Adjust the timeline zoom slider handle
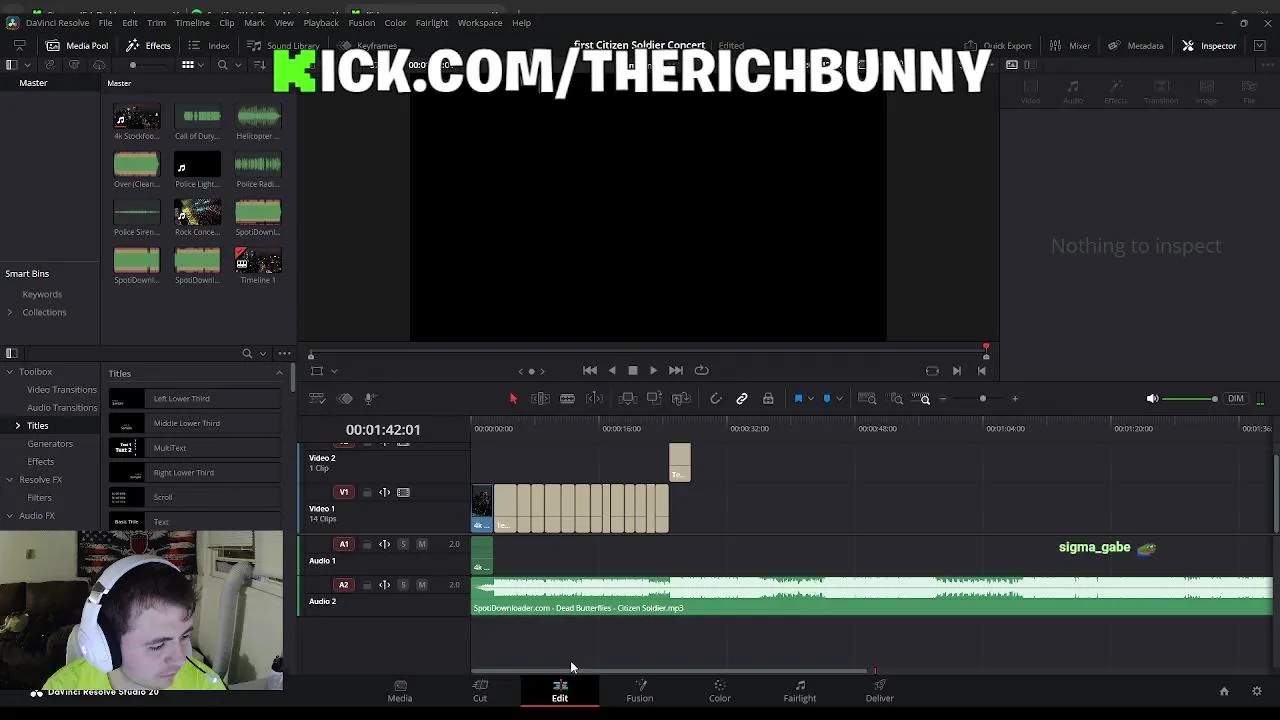The image size is (1280, 720). tap(983, 399)
